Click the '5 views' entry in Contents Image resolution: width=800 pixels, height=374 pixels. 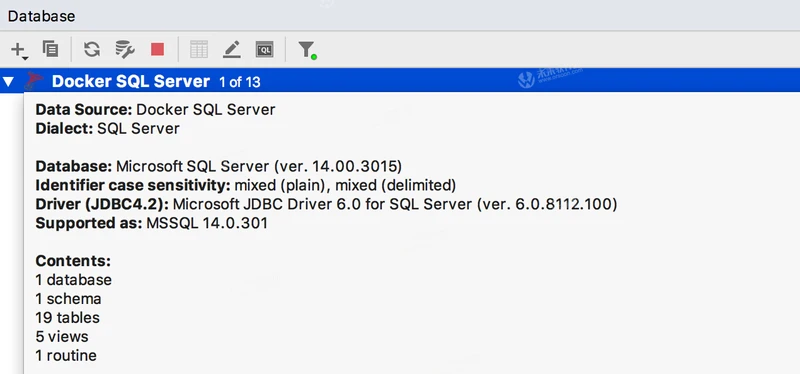coord(62,336)
